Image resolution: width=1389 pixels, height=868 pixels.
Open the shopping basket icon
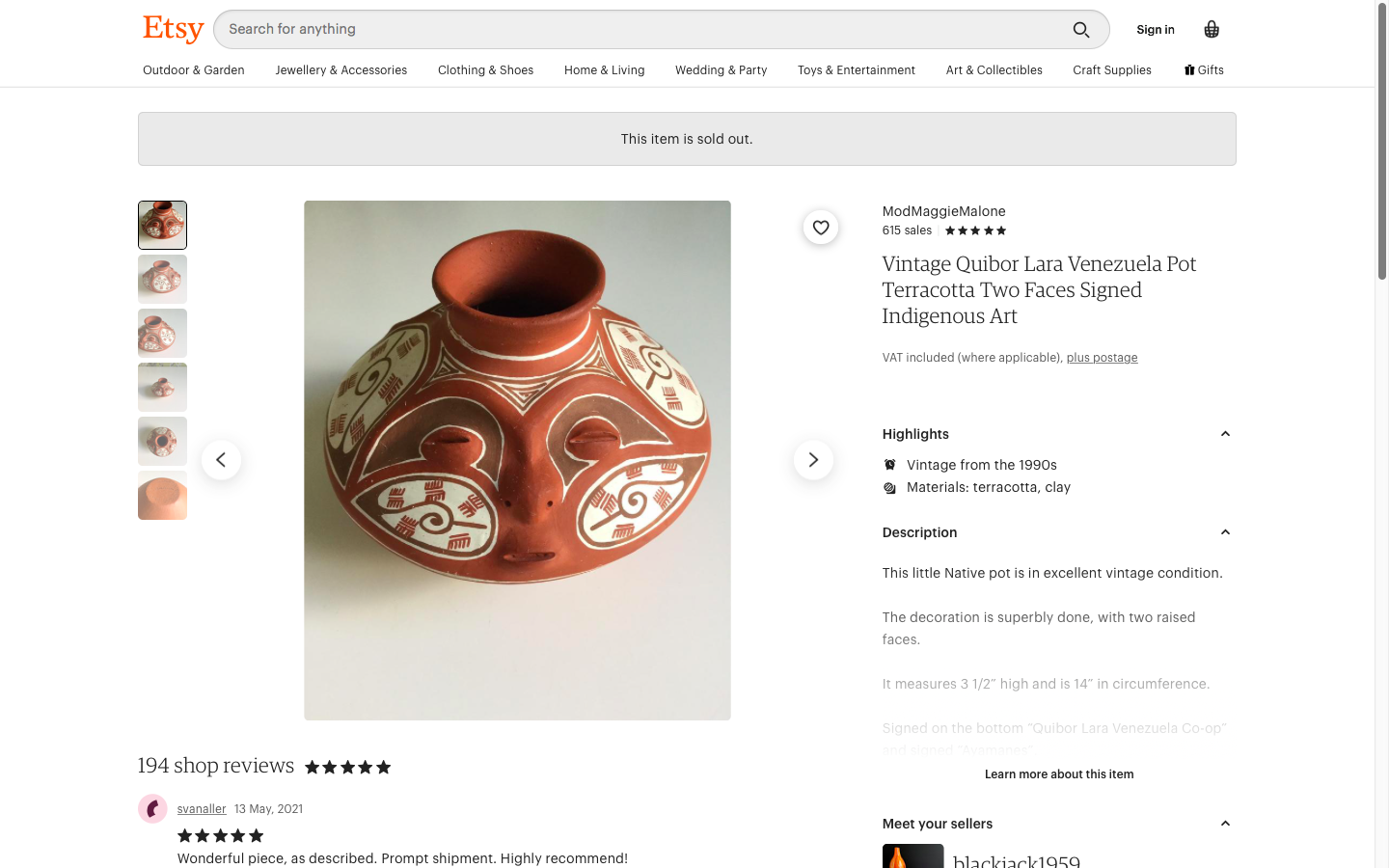(x=1212, y=30)
